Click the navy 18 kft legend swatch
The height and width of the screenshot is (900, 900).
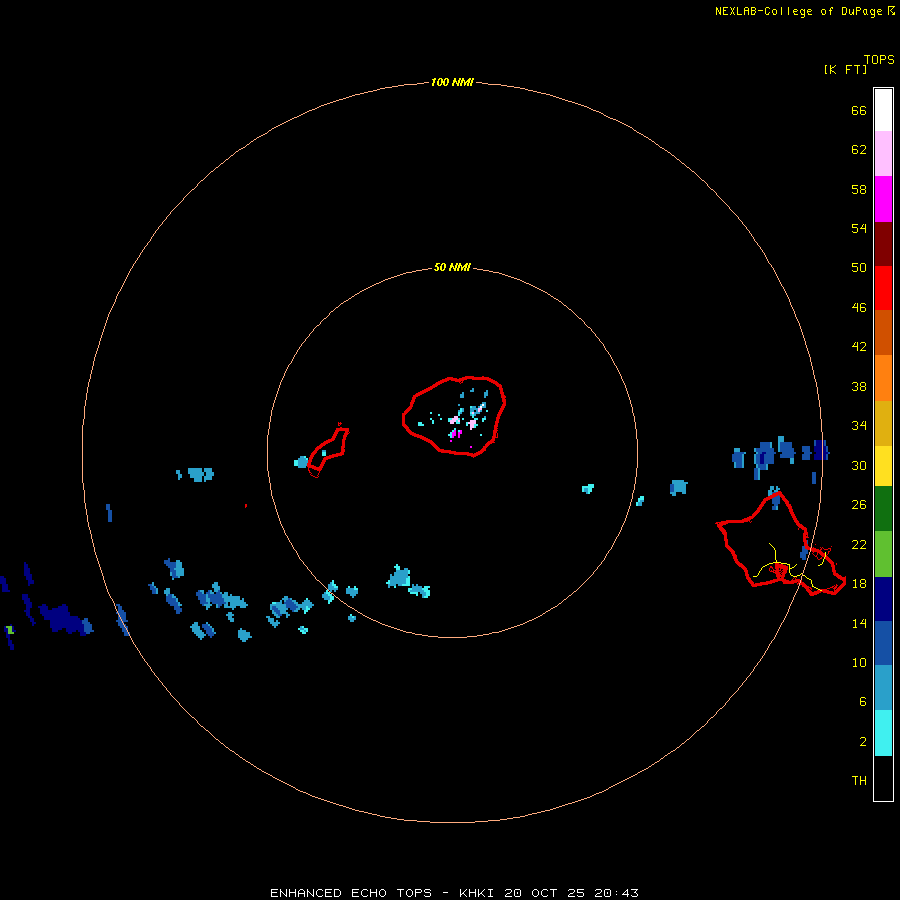(883, 599)
